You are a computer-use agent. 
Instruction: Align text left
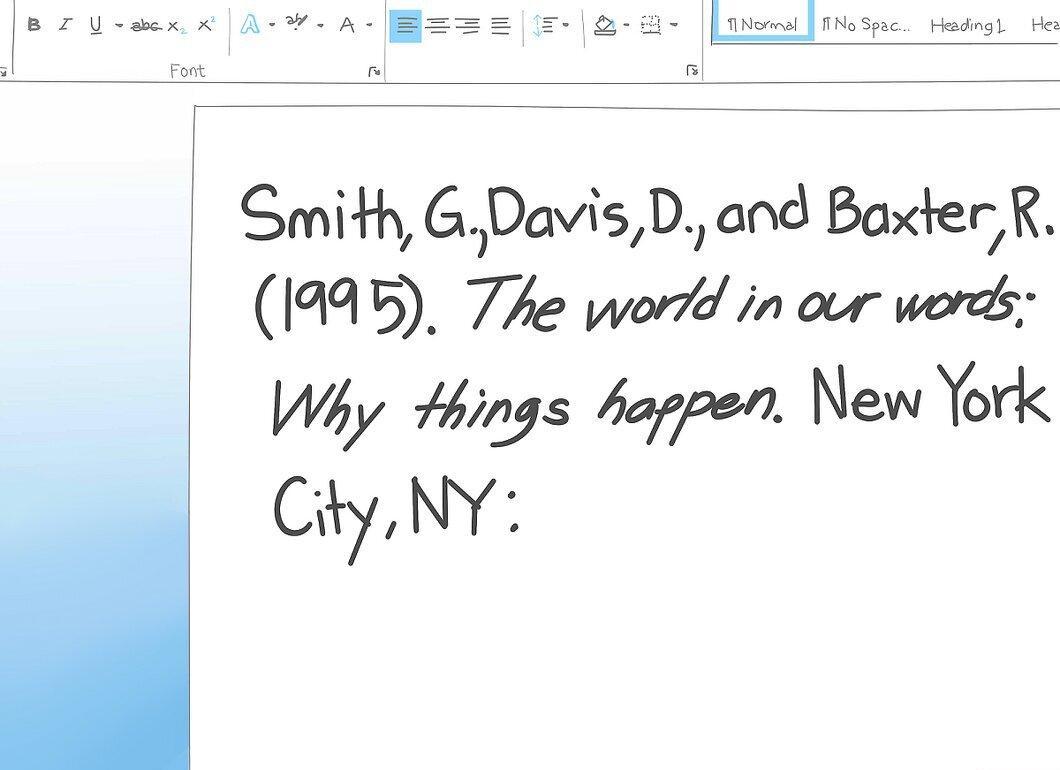point(405,26)
